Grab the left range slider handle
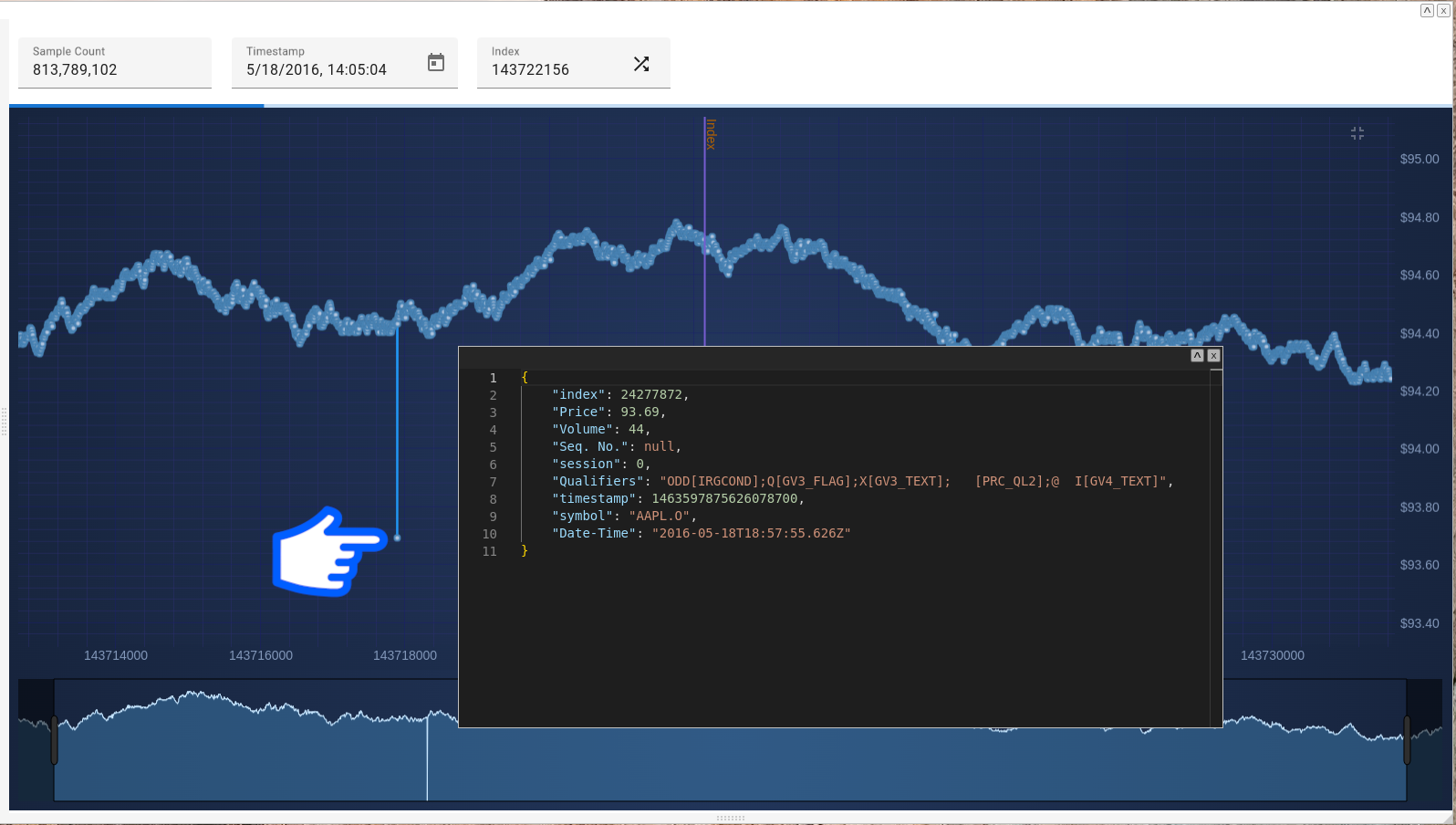 (x=55, y=739)
